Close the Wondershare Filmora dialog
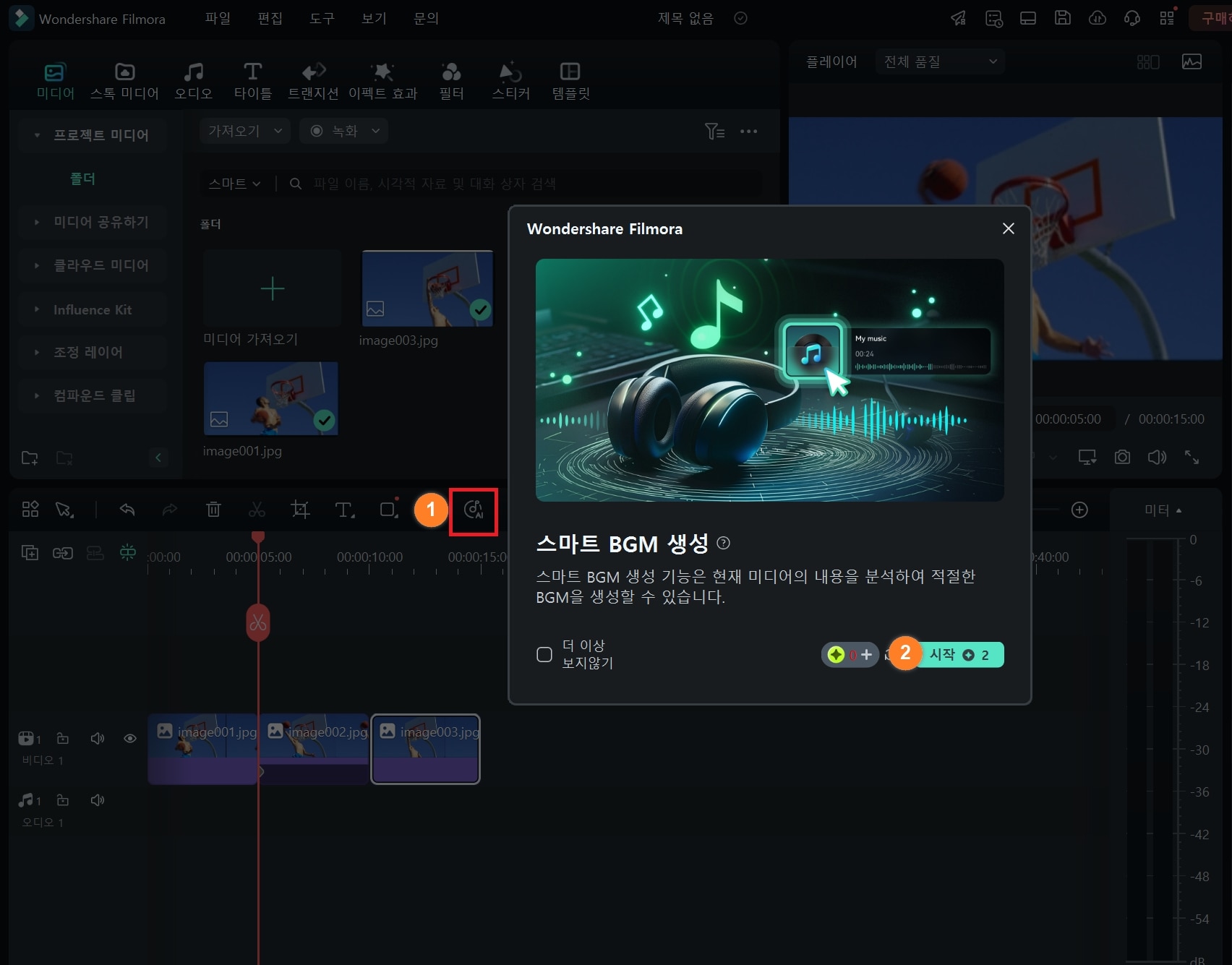 (x=1009, y=228)
